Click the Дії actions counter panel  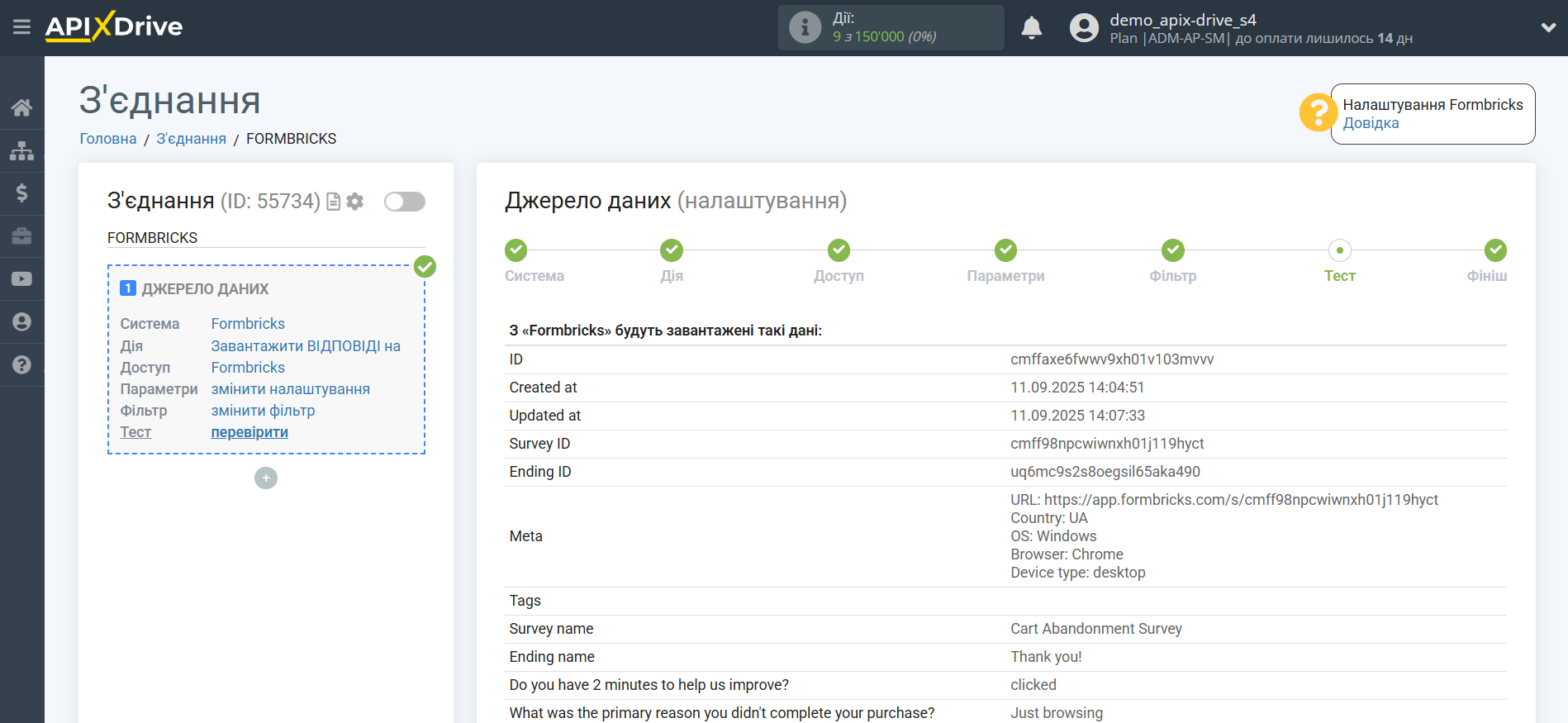891,28
